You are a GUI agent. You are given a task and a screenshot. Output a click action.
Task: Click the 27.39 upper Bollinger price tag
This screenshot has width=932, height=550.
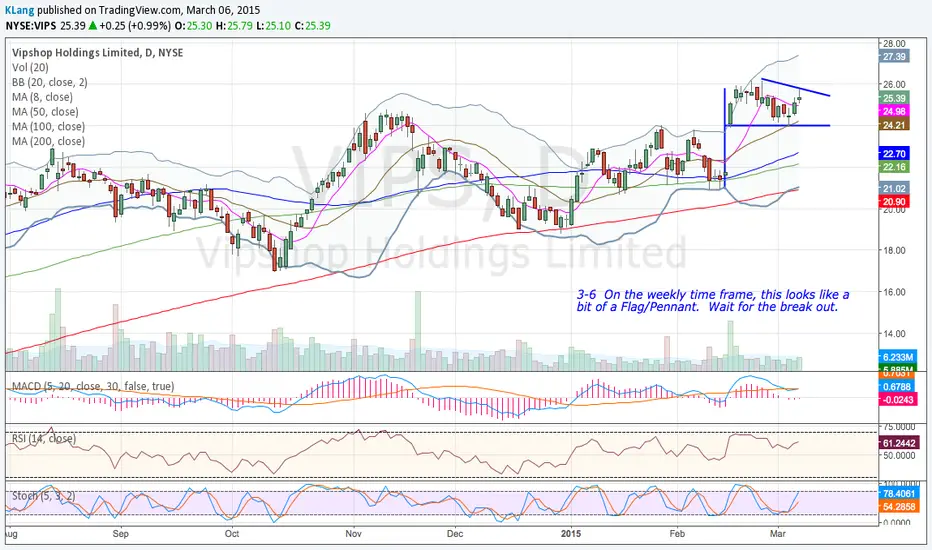tap(894, 57)
